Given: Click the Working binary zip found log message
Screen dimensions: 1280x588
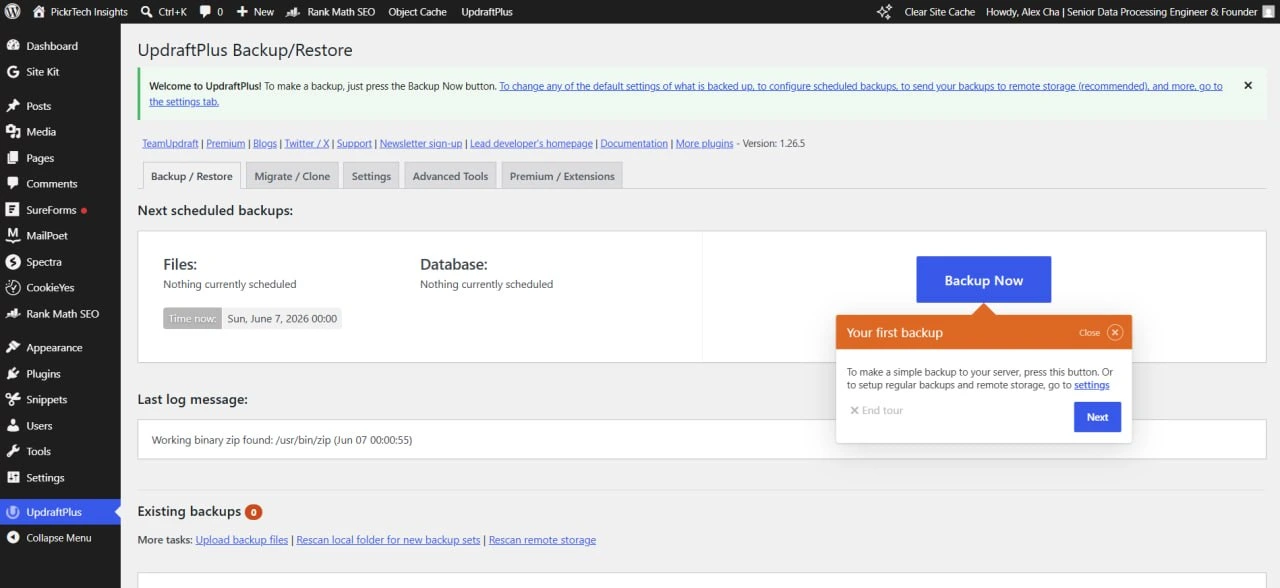Looking at the screenshot, I should (282, 440).
